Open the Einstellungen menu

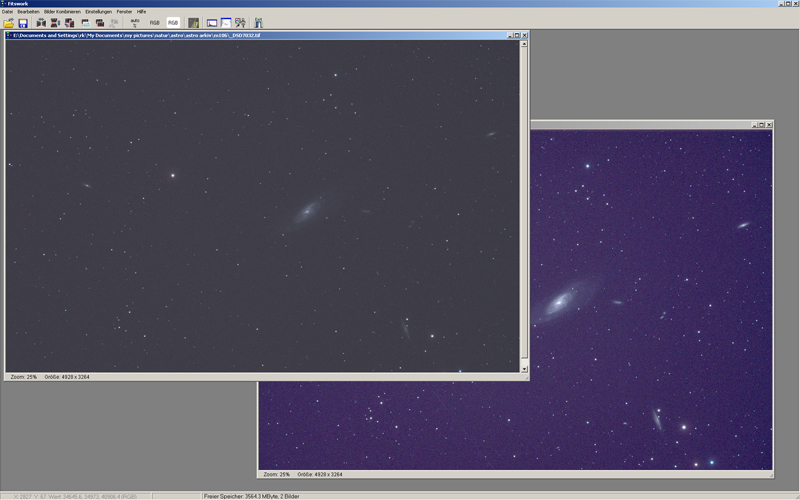tap(98, 11)
